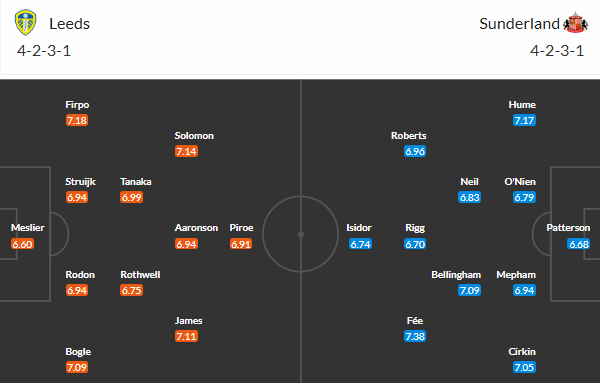Click on player Bogle
600x383 pixels.
click(x=78, y=352)
